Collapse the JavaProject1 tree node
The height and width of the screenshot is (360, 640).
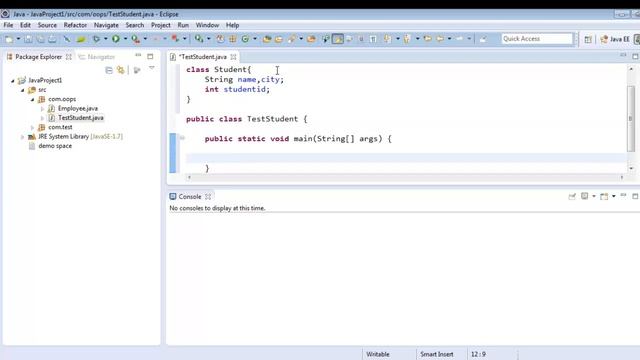click(13, 81)
